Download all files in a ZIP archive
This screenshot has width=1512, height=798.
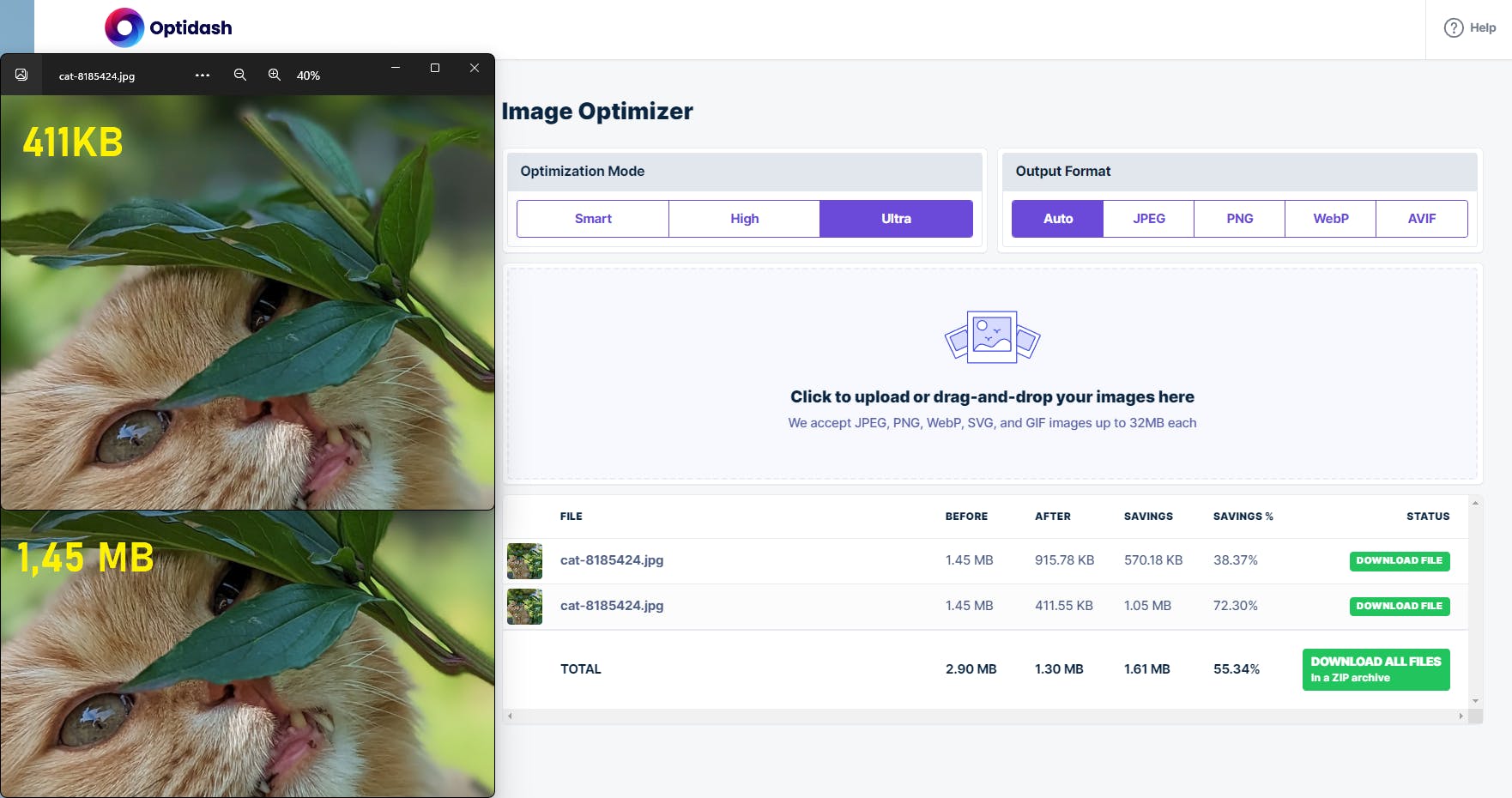(x=1376, y=669)
